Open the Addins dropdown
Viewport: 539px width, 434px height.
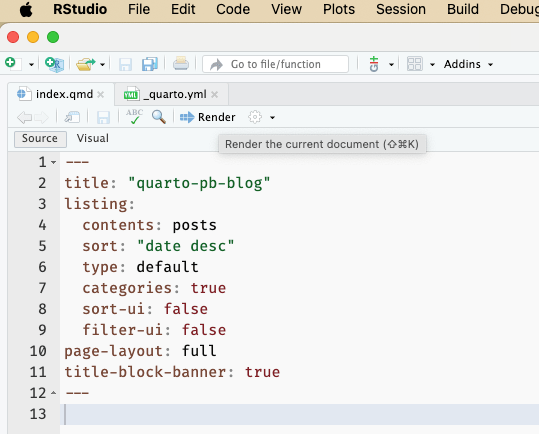(x=468, y=64)
